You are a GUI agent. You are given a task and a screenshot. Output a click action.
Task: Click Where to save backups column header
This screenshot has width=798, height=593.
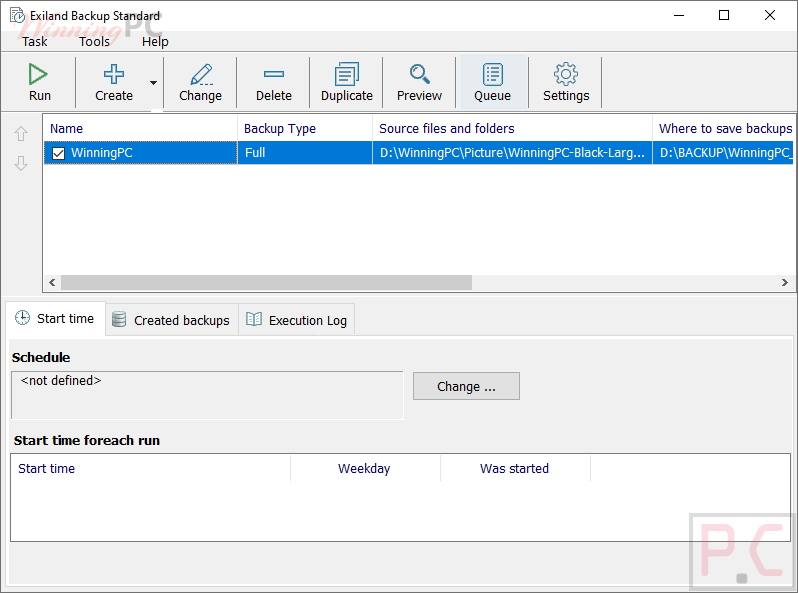point(725,129)
